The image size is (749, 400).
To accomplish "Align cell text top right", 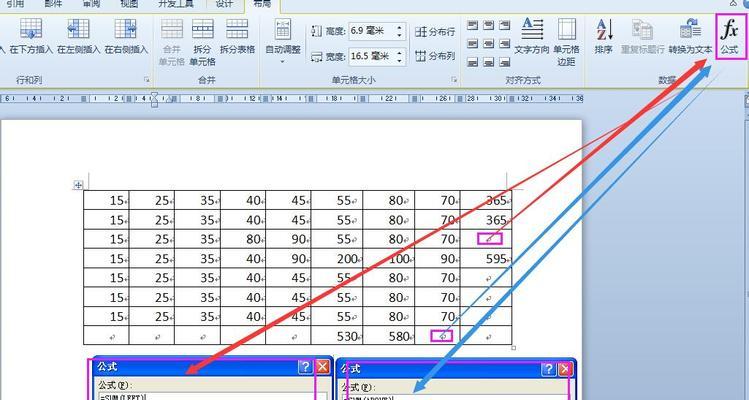I will (504, 25).
